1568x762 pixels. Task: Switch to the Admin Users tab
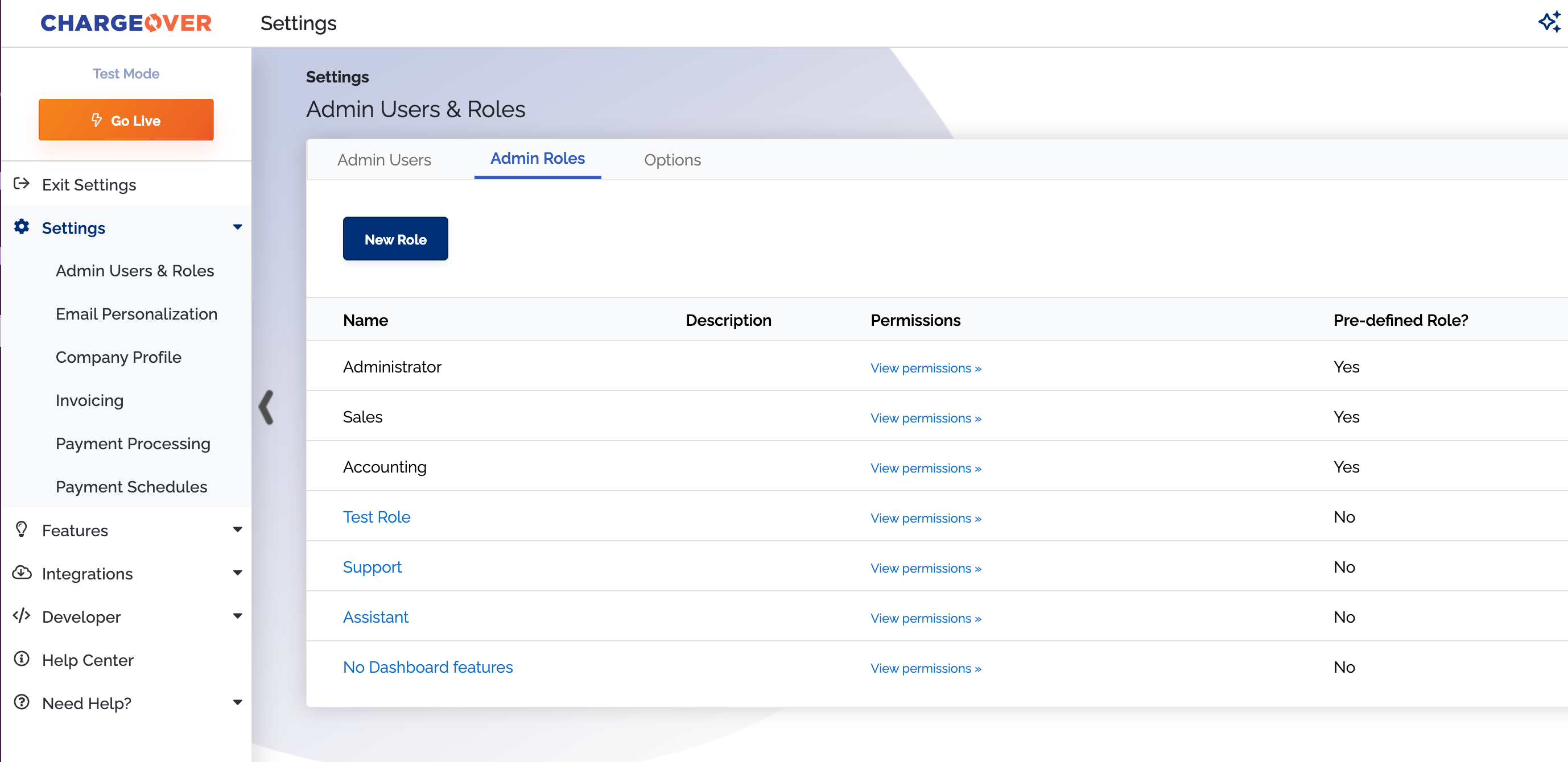pos(384,160)
